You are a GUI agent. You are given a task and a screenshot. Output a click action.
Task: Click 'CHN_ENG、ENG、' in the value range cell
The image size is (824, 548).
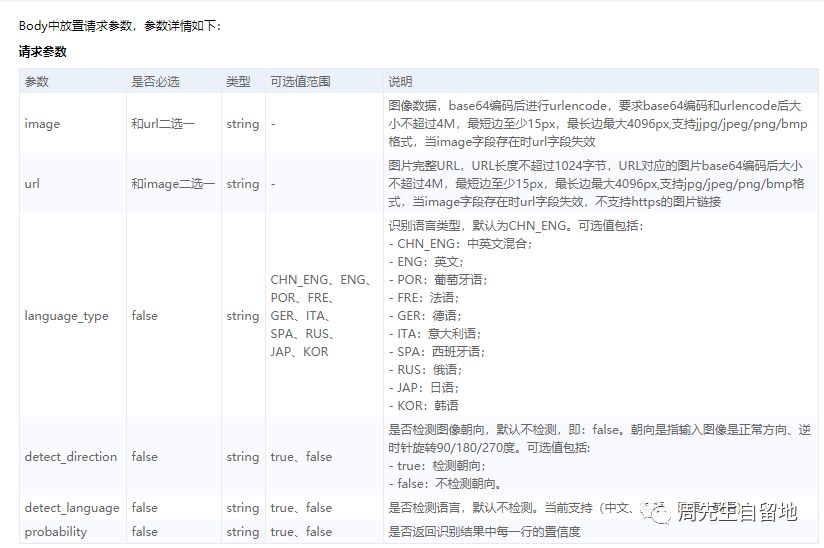tap(321, 280)
